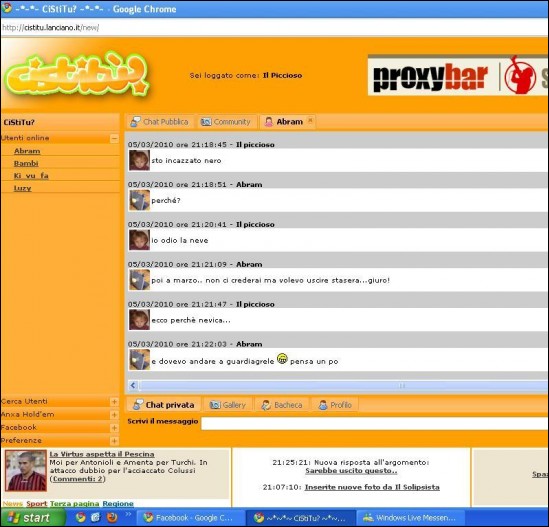Expand the Preferenze section

click(x=114, y=441)
